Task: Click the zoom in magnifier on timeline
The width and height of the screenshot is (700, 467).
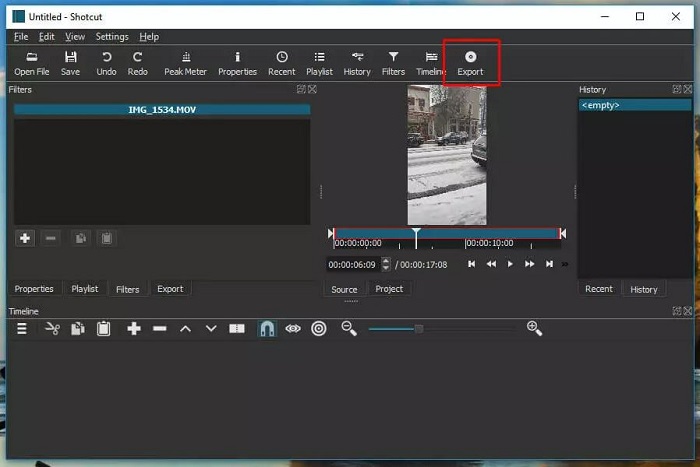Action: point(534,328)
